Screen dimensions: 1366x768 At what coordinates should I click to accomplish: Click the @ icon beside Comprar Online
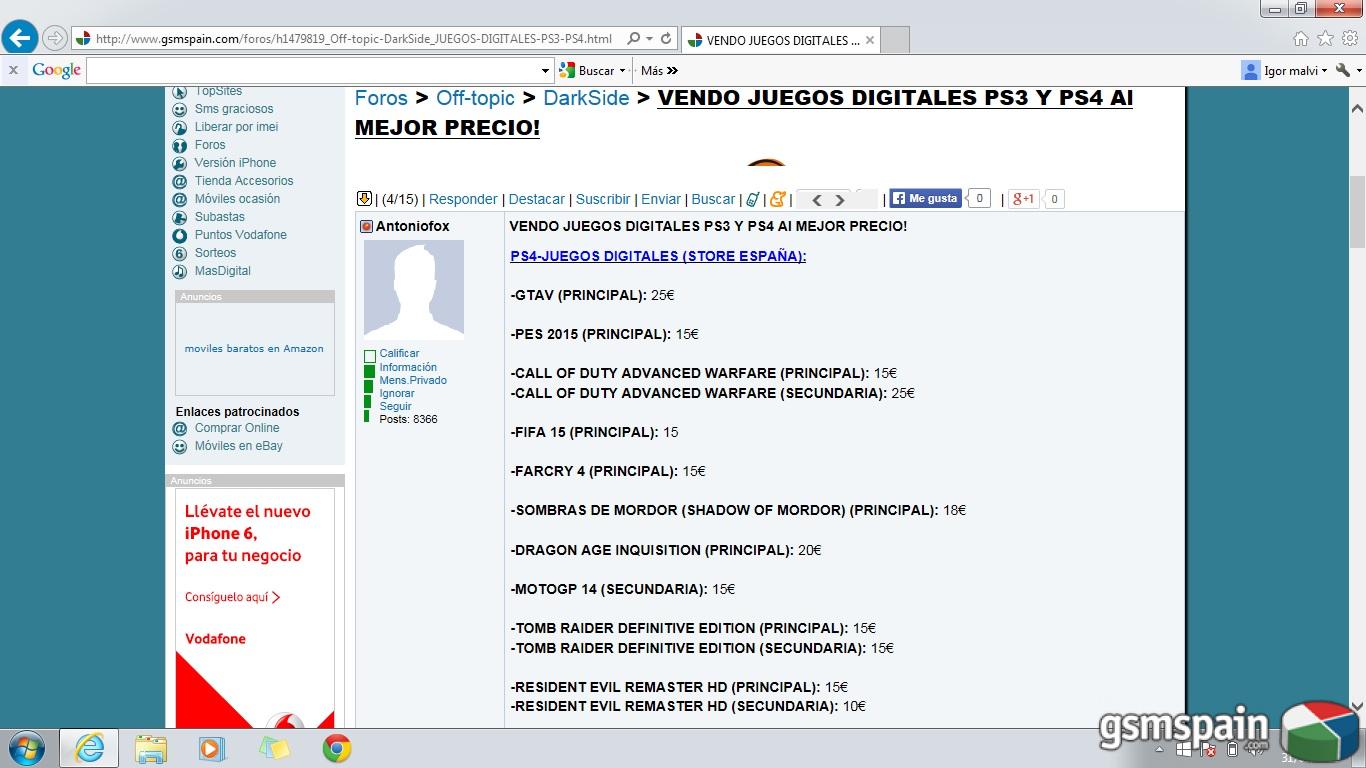tap(179, 428)
